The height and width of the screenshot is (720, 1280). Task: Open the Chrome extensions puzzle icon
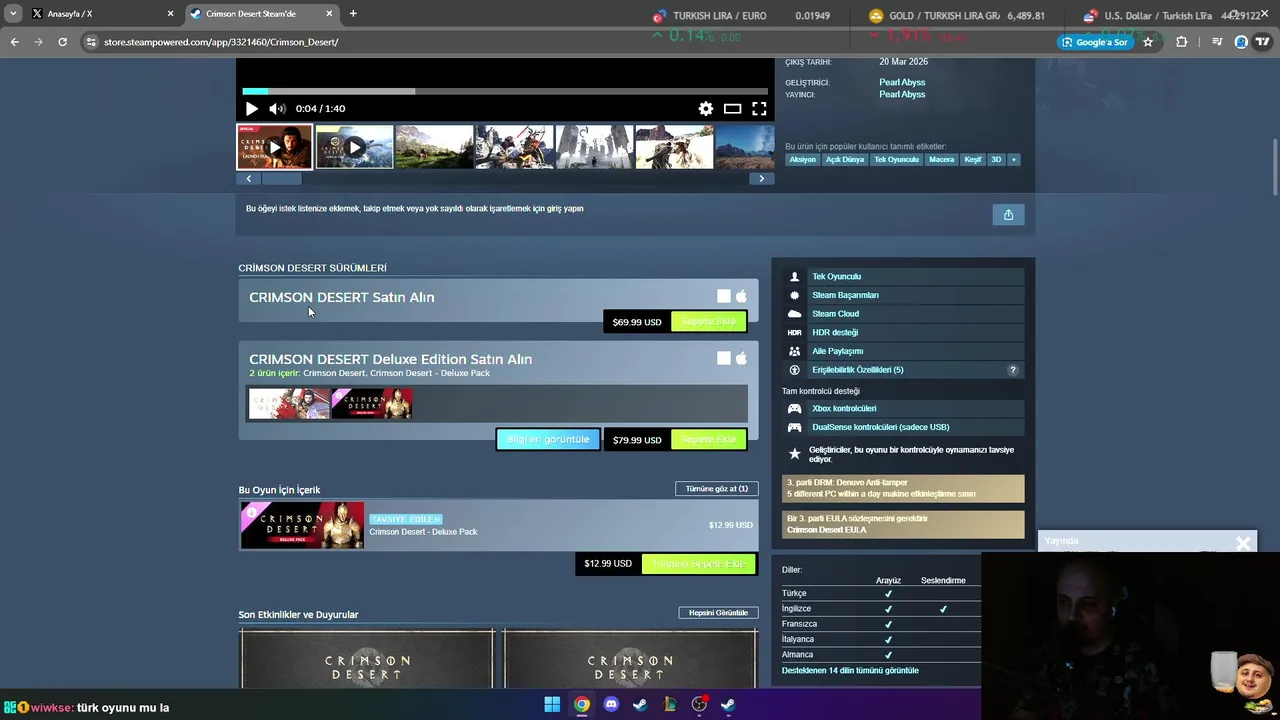(1181, 42)
